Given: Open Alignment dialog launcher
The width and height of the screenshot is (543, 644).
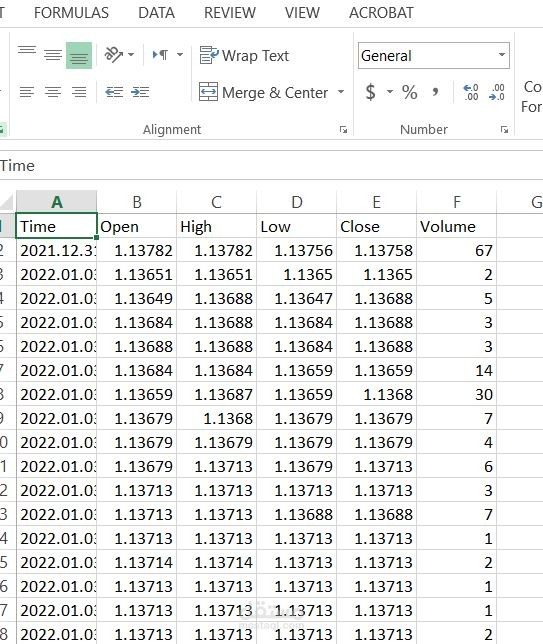Looking at the screenshot, I should 343,130.
